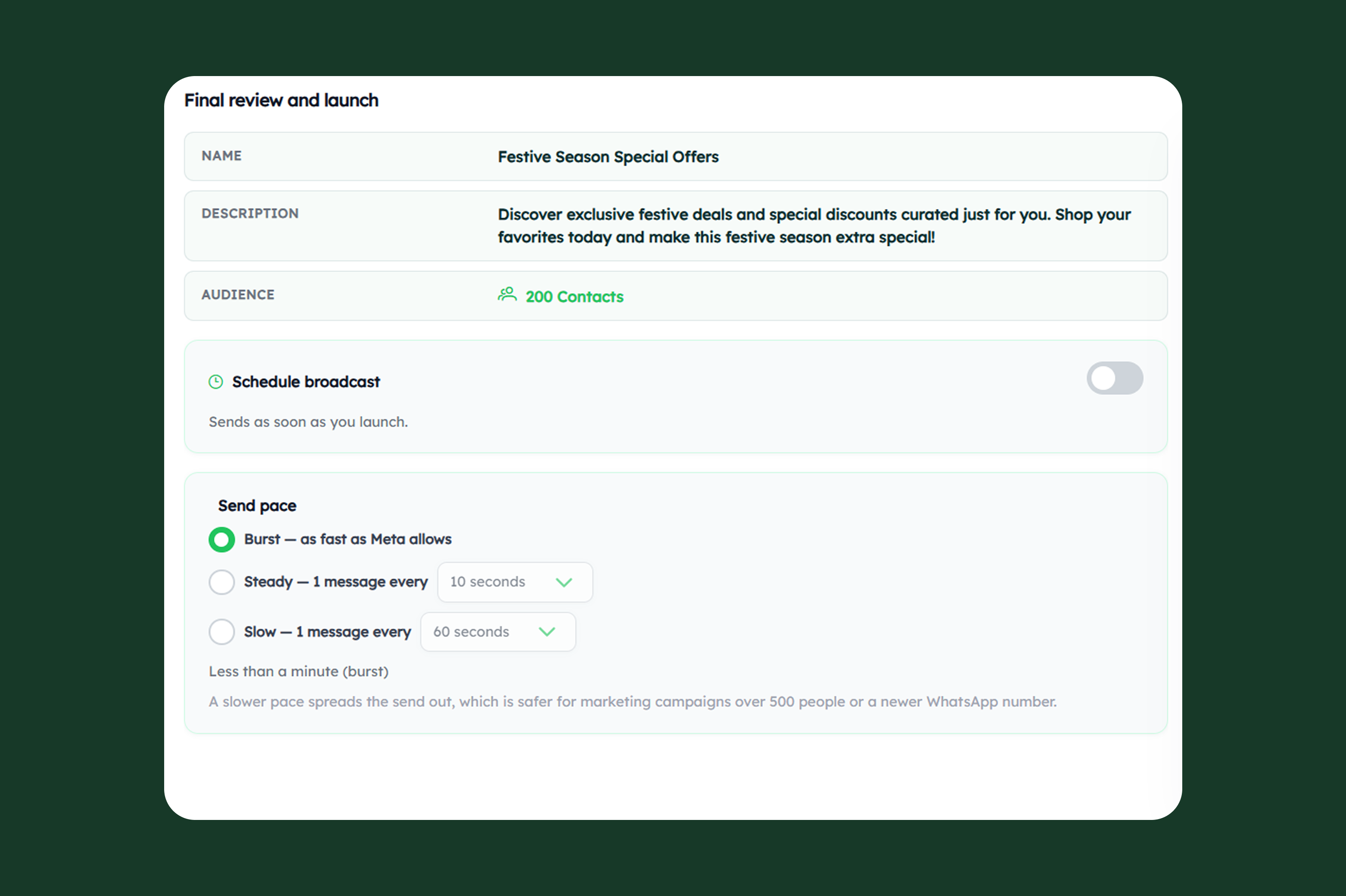
Task: Click the contacts group icon in Audience
Action: click(x=507, y=294)
